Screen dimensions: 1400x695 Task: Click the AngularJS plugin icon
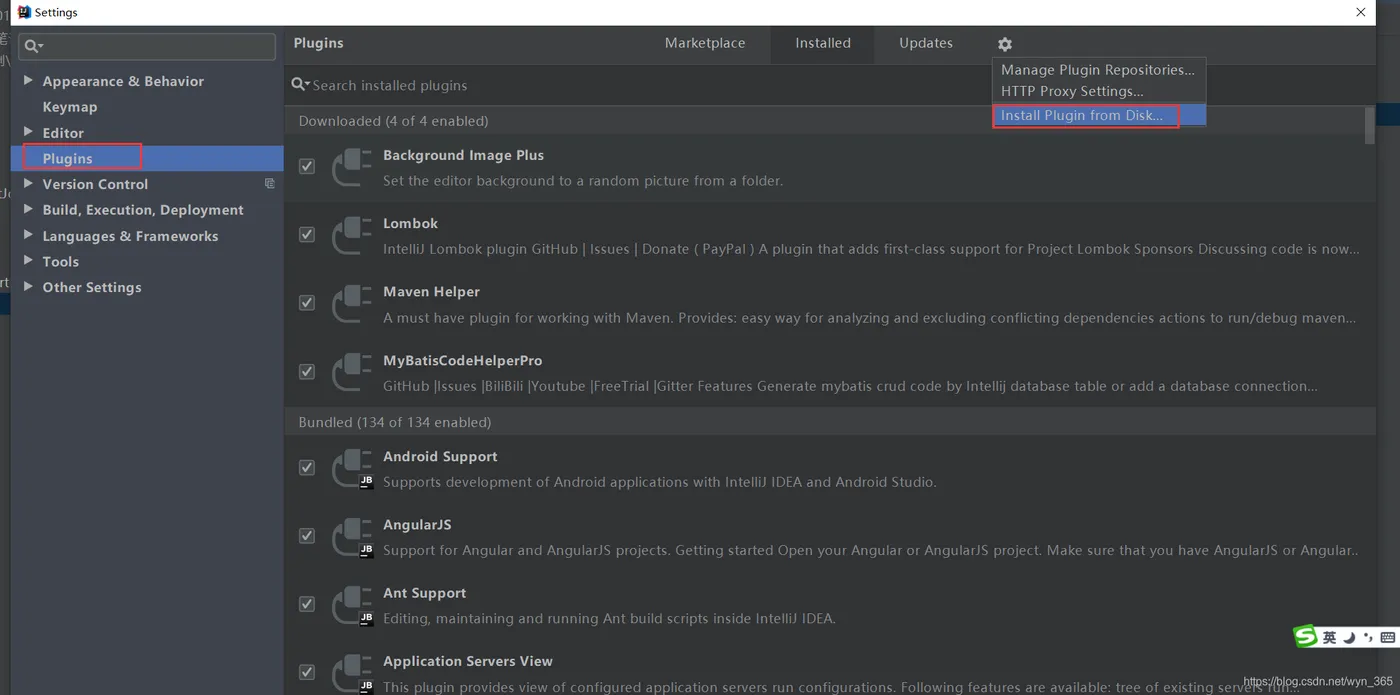coord(352,536)
